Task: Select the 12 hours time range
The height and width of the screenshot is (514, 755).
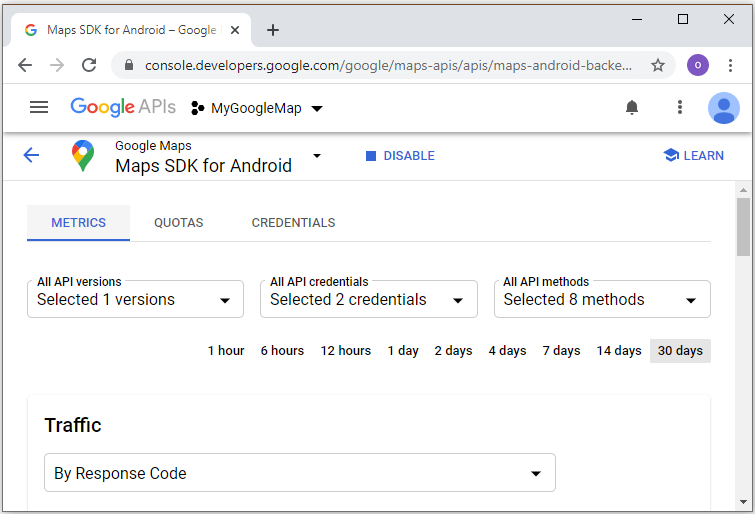Action: click(346, 351)
